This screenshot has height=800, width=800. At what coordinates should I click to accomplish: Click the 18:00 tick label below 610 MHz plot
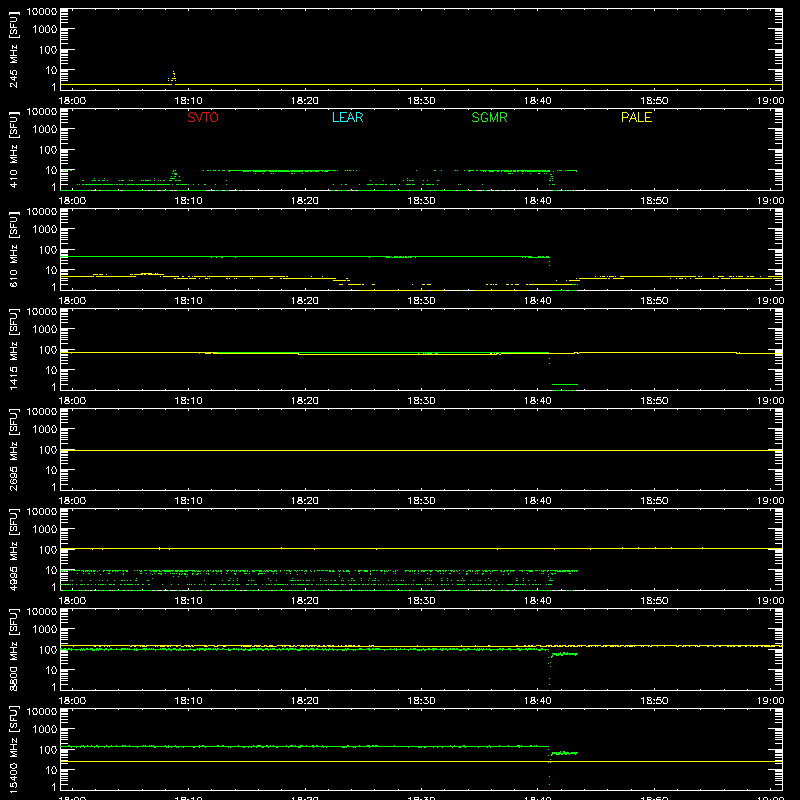click(x=72, y=301)
